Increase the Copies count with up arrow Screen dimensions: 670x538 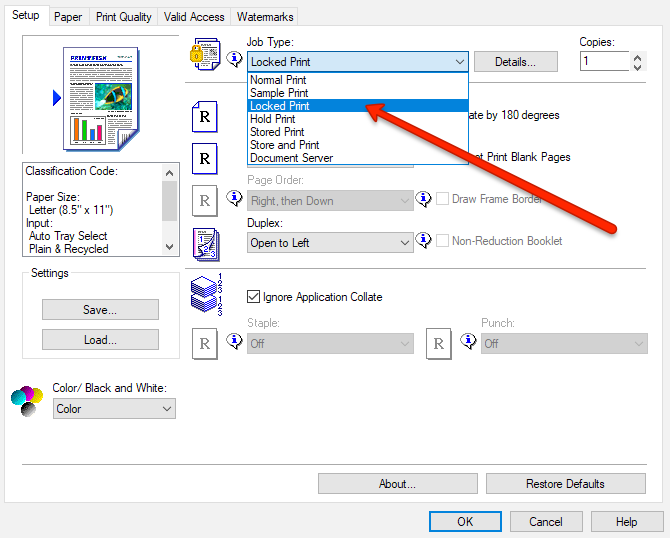pos(638,57)
